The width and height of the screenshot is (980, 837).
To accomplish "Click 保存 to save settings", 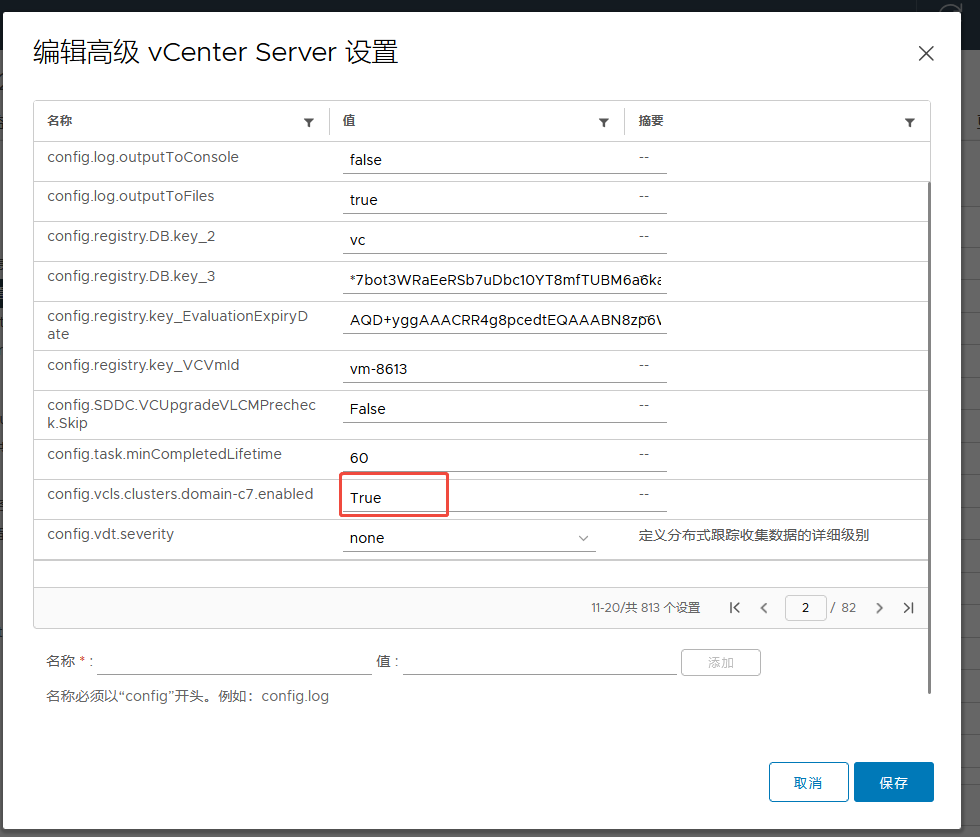I will tap(894, 782).
